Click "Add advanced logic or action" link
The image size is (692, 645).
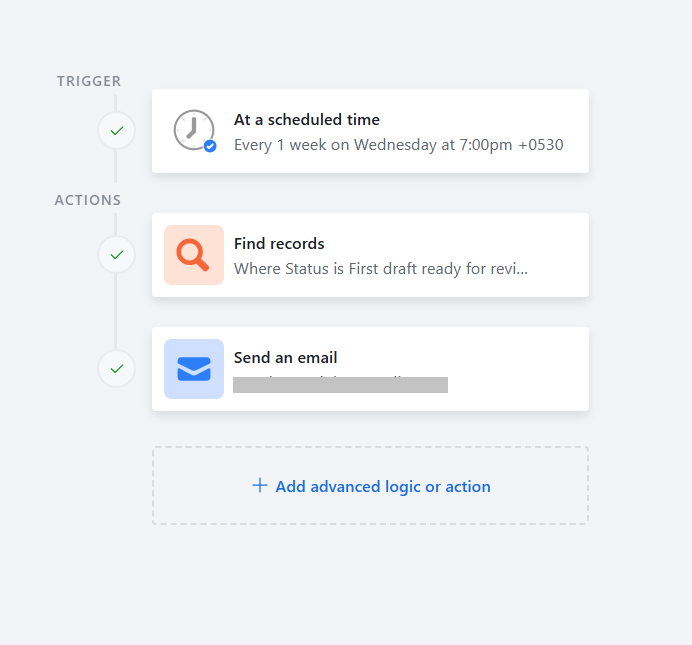point(383,487)
